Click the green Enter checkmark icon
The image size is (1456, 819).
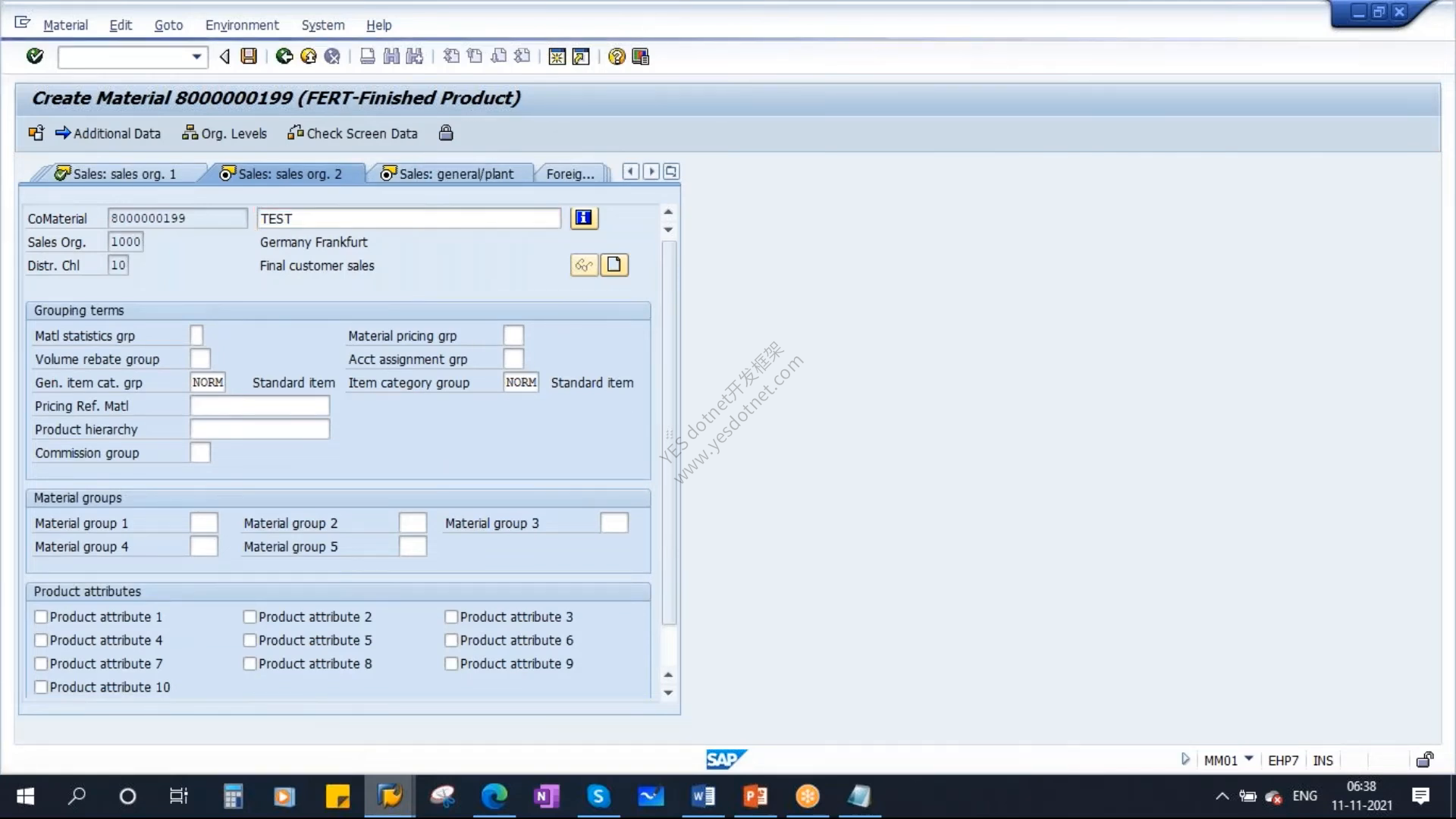[x=35, y=56]
